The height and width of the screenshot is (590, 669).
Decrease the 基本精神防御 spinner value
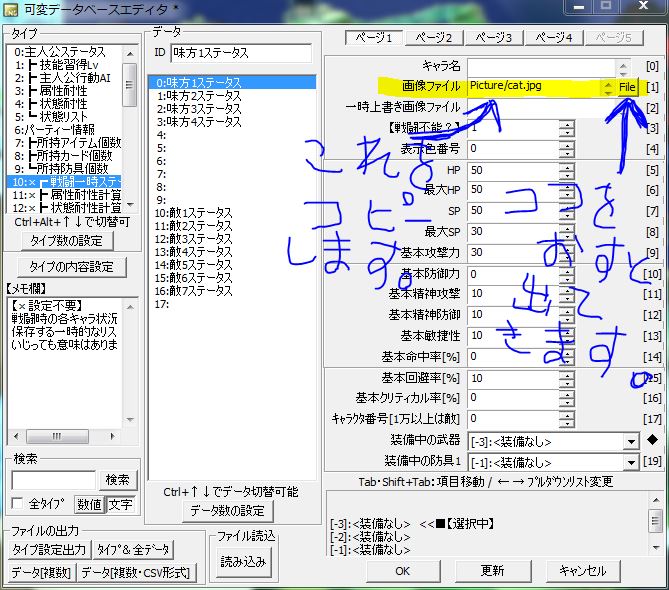coord(567,320)
